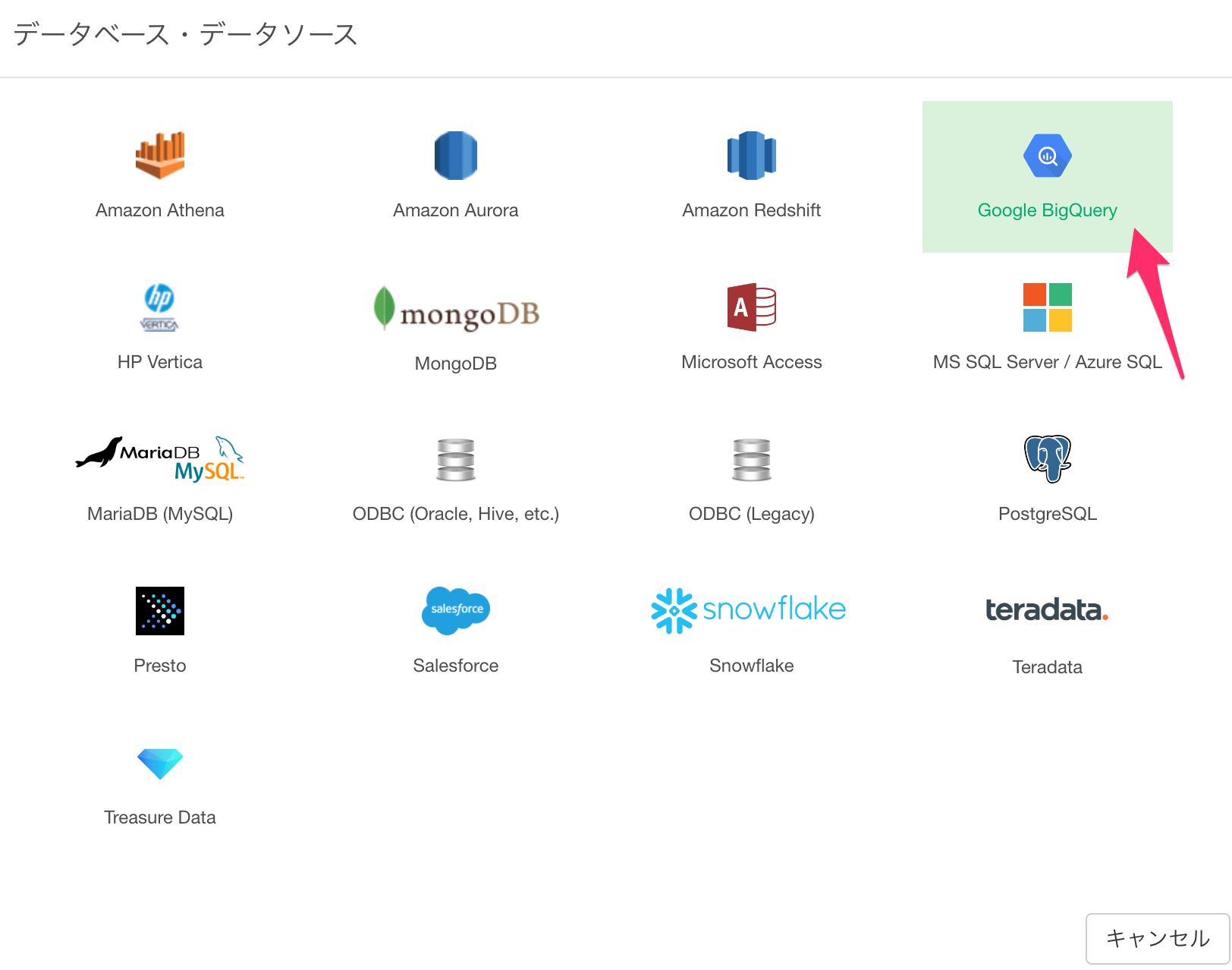Click the PostgreSQL label
1232x970 pixels.
(1048, 514)
